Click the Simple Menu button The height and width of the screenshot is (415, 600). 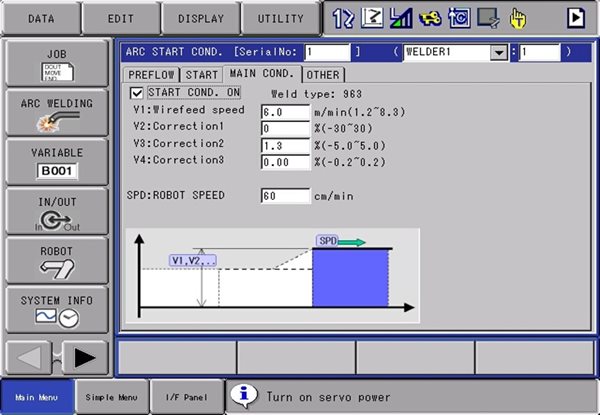pyautogui.click(x=113, y=397)
